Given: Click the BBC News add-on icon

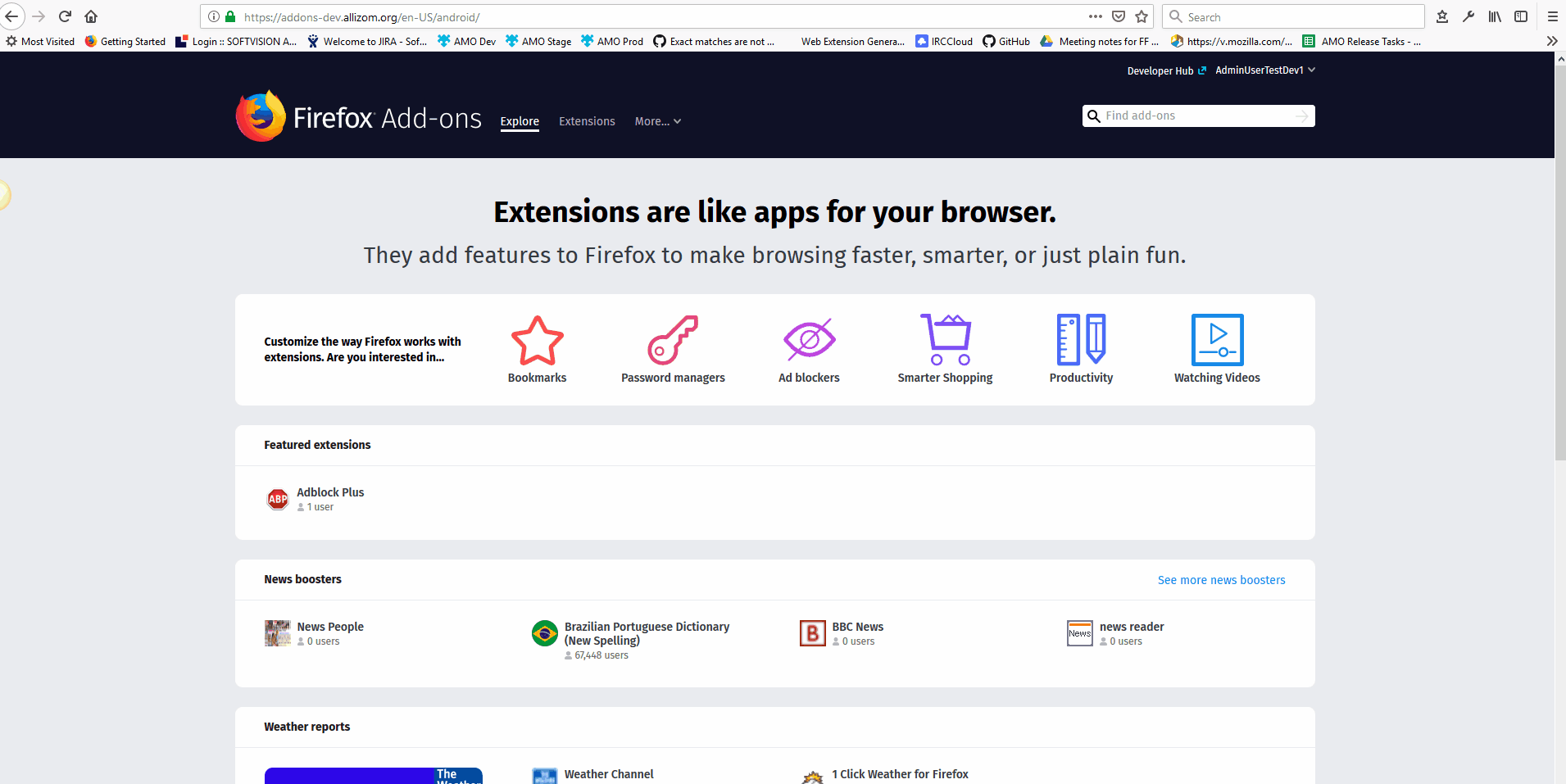Looking at the screenshot, I should point(813,633).
